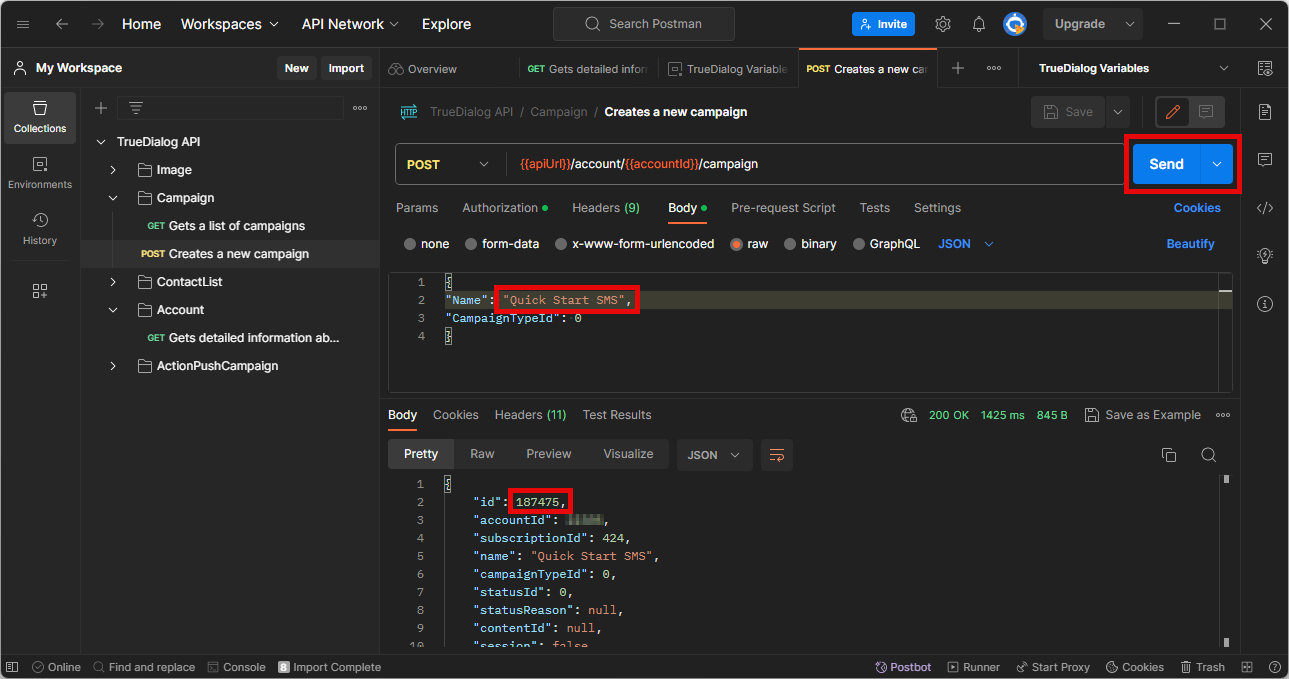This screenshot has height=679, width=1289.
Task: Expand the ActionPushCampaign folder
Action: (113, 366)
